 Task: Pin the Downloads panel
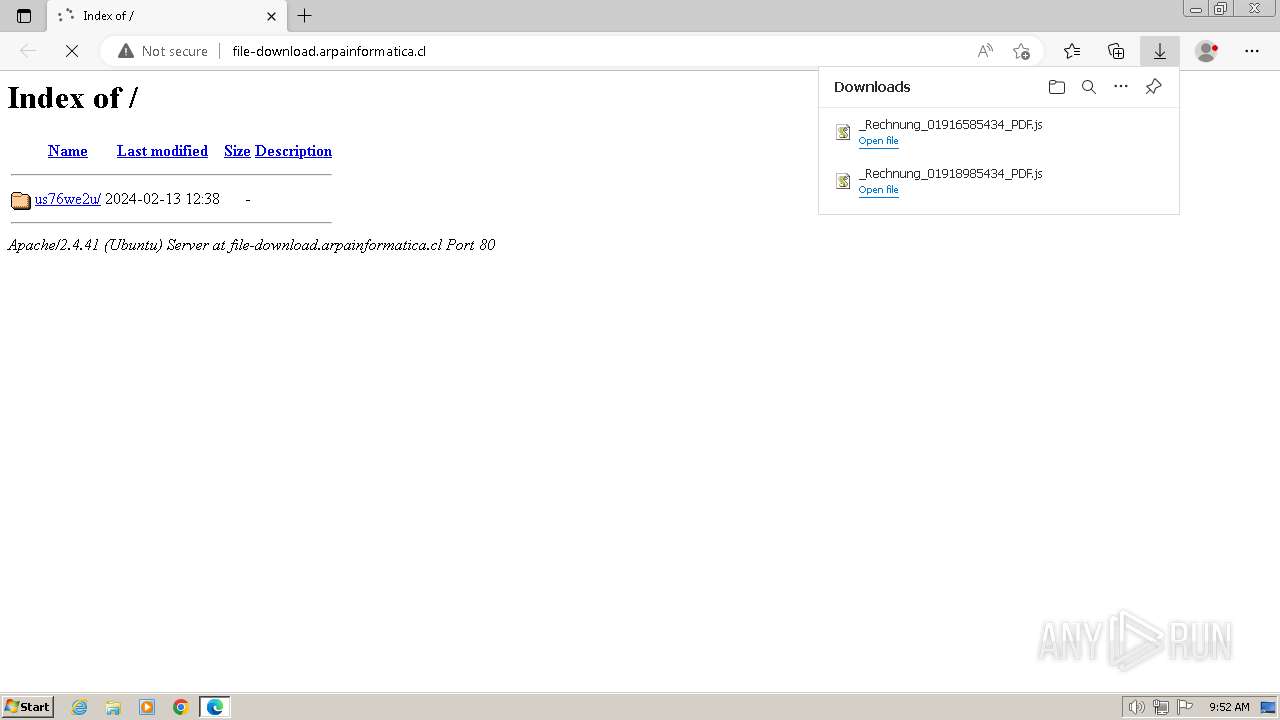[x=1153, y=87]
